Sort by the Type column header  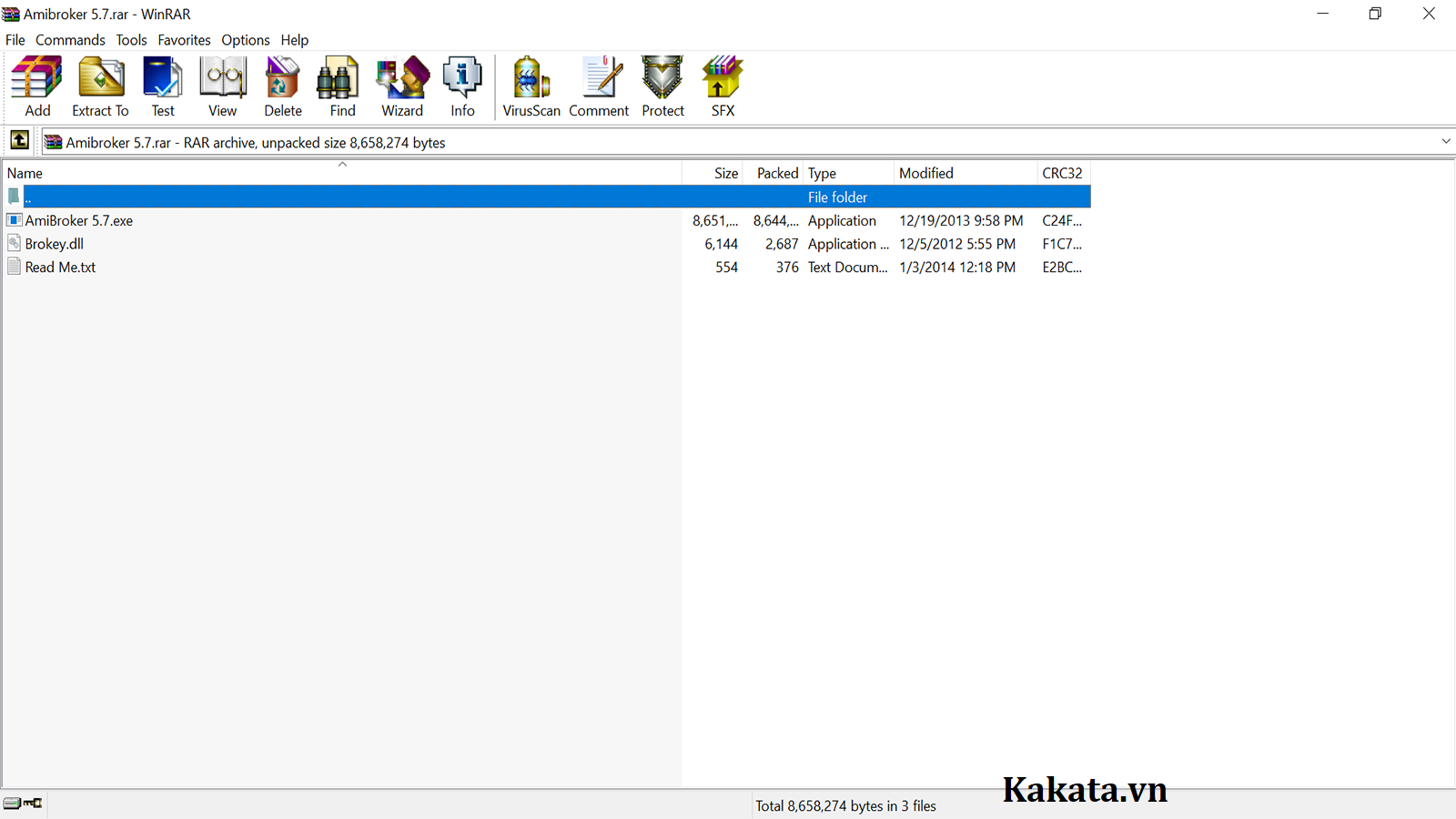pyautogui.click(x=848, y=173)
